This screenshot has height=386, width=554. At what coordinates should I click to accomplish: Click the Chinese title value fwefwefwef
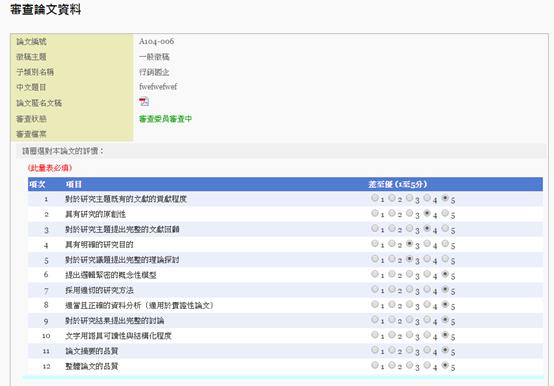pos(158,87)
